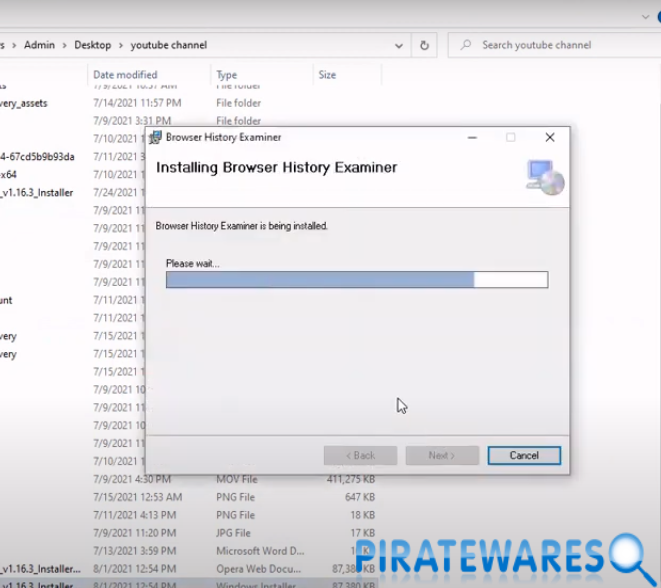
Task: Expand the chevron after Admin in breadcrumb
Action: [x=65, y=45]
